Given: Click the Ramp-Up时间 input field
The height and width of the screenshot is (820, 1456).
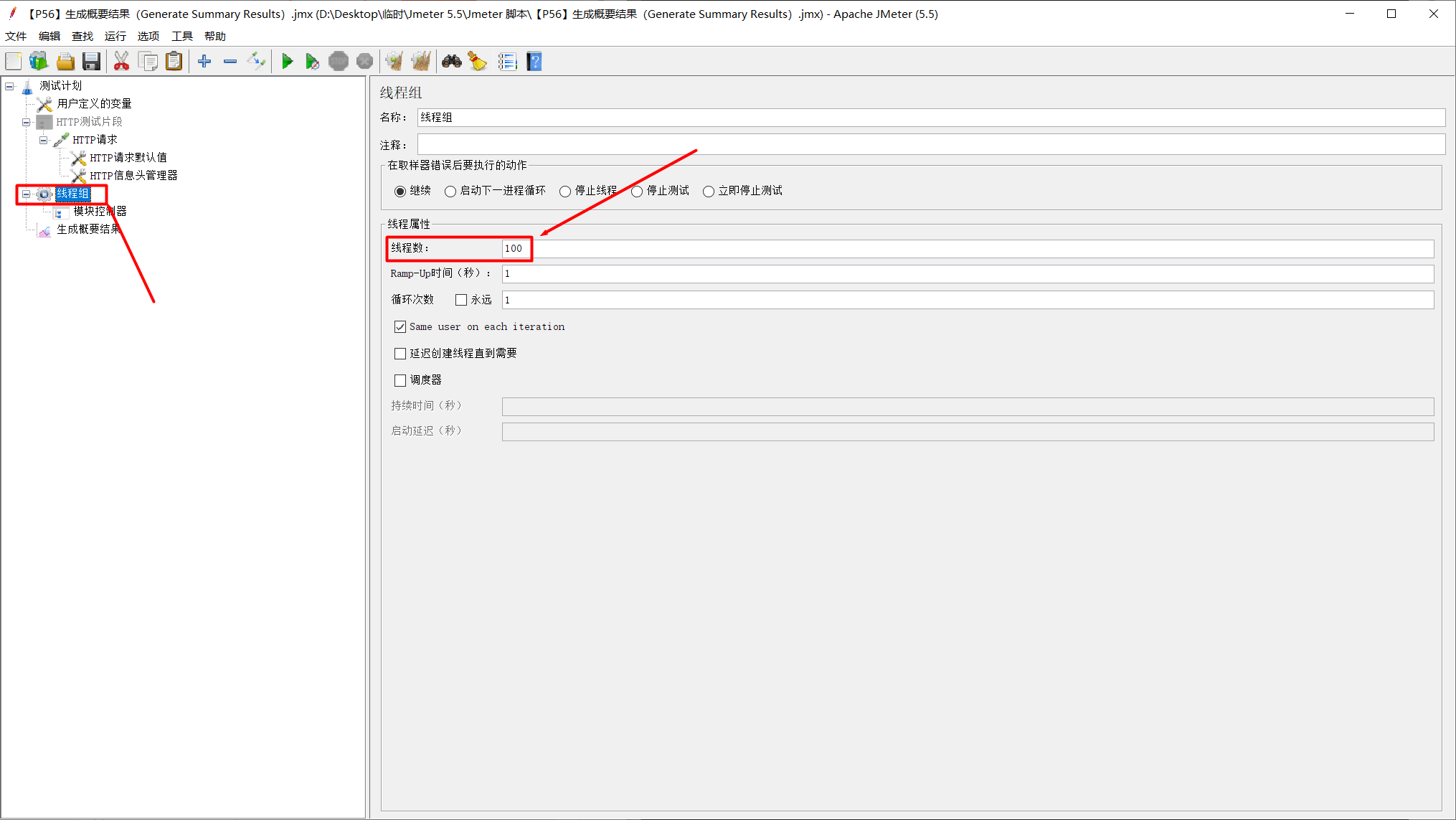Looking at the screenshot, I should click(968, 274).
